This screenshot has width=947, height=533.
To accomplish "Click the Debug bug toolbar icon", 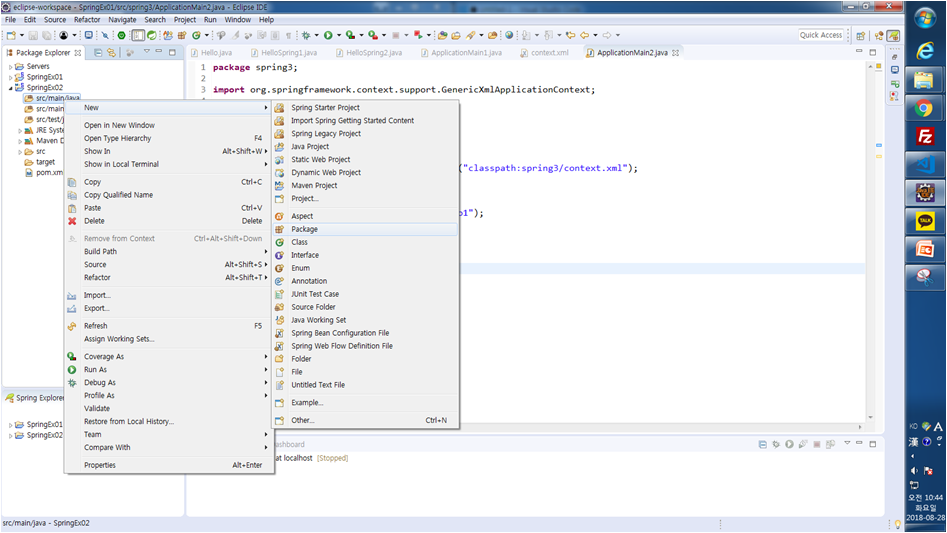I will coord(306,35).
